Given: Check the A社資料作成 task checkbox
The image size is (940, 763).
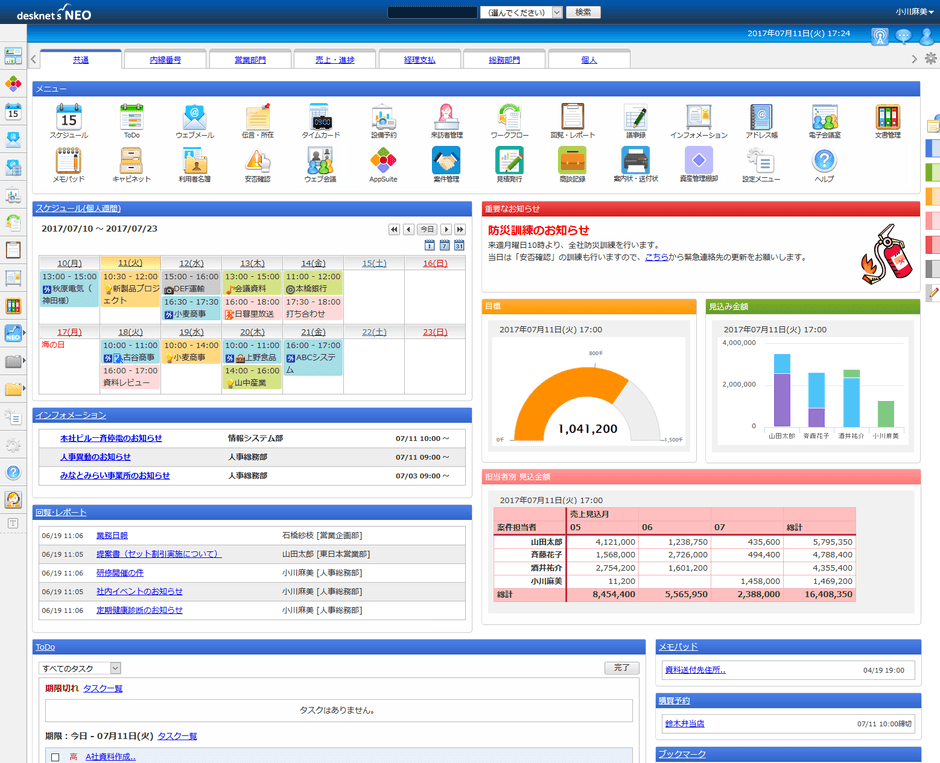Looking at the screenshot, I should (x=57, y=757).
